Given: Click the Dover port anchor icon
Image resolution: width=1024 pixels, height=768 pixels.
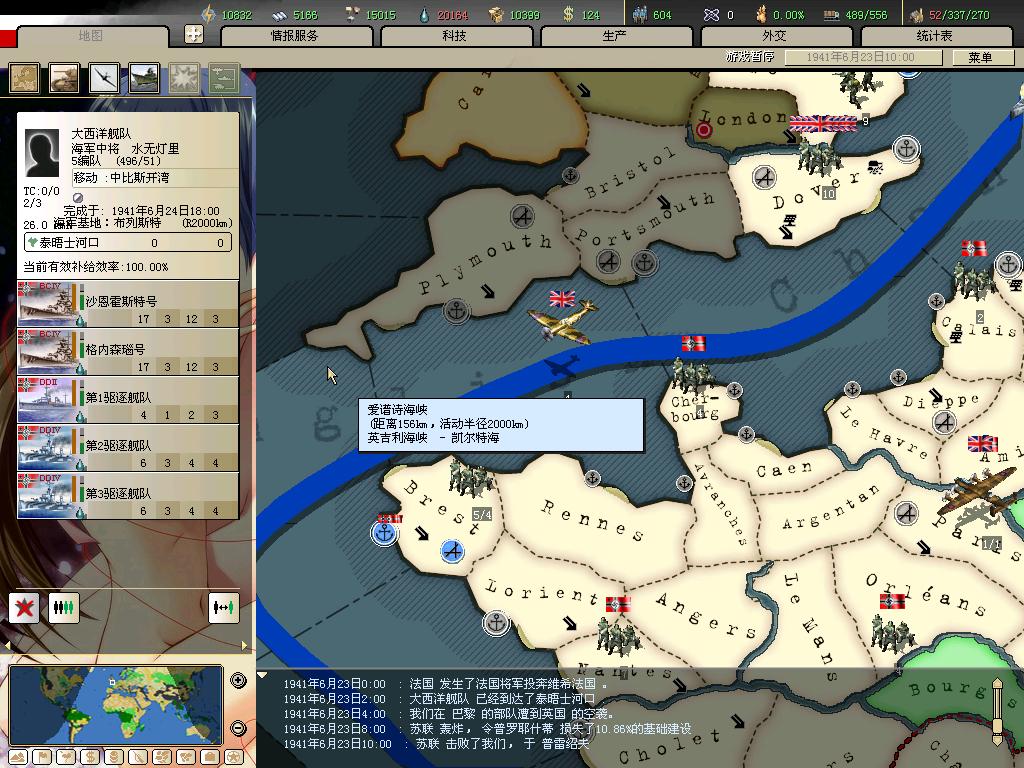Looking at the screenshot, I should tap(906, 149).
